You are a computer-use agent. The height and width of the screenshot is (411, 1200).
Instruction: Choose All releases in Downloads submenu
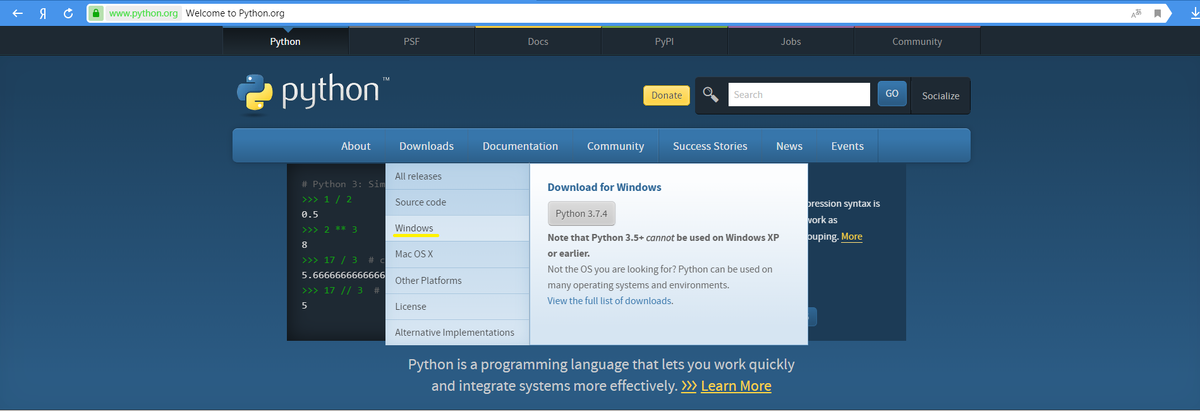click(457, 176)
